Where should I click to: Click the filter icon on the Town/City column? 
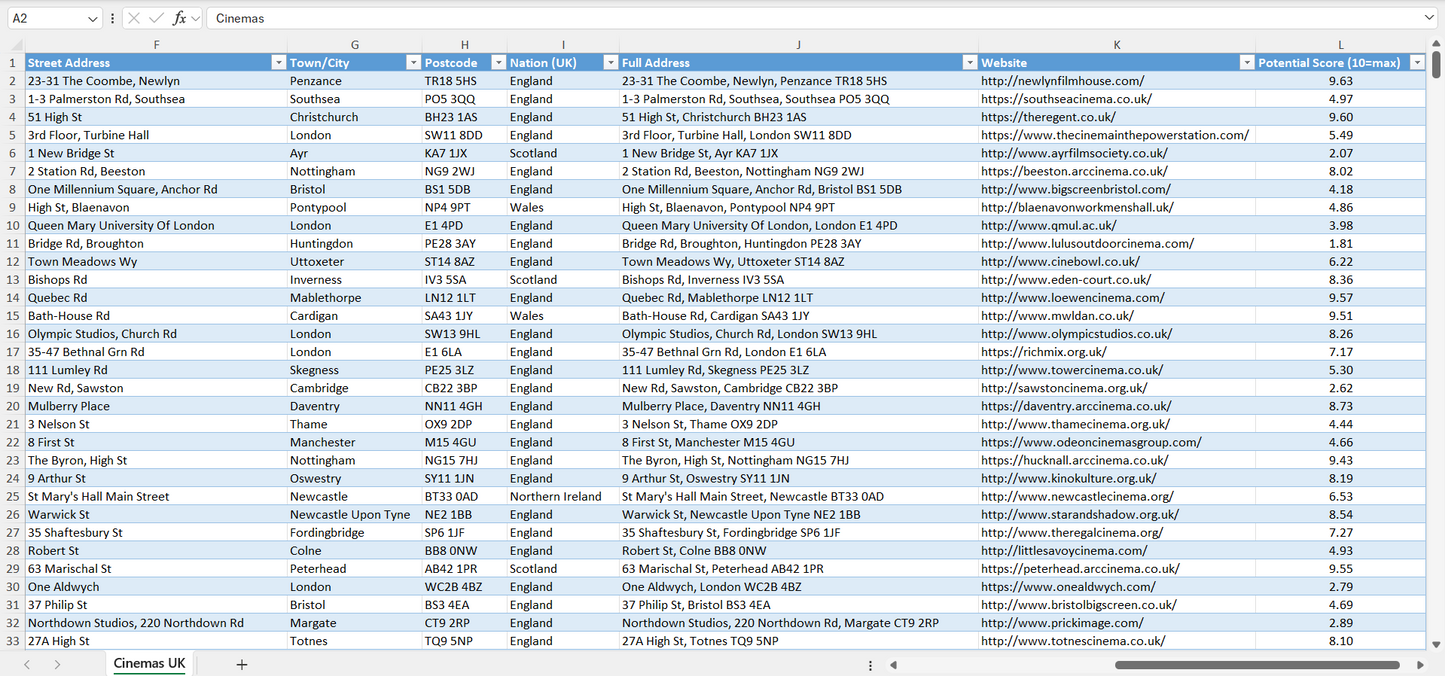coord(413,62)
